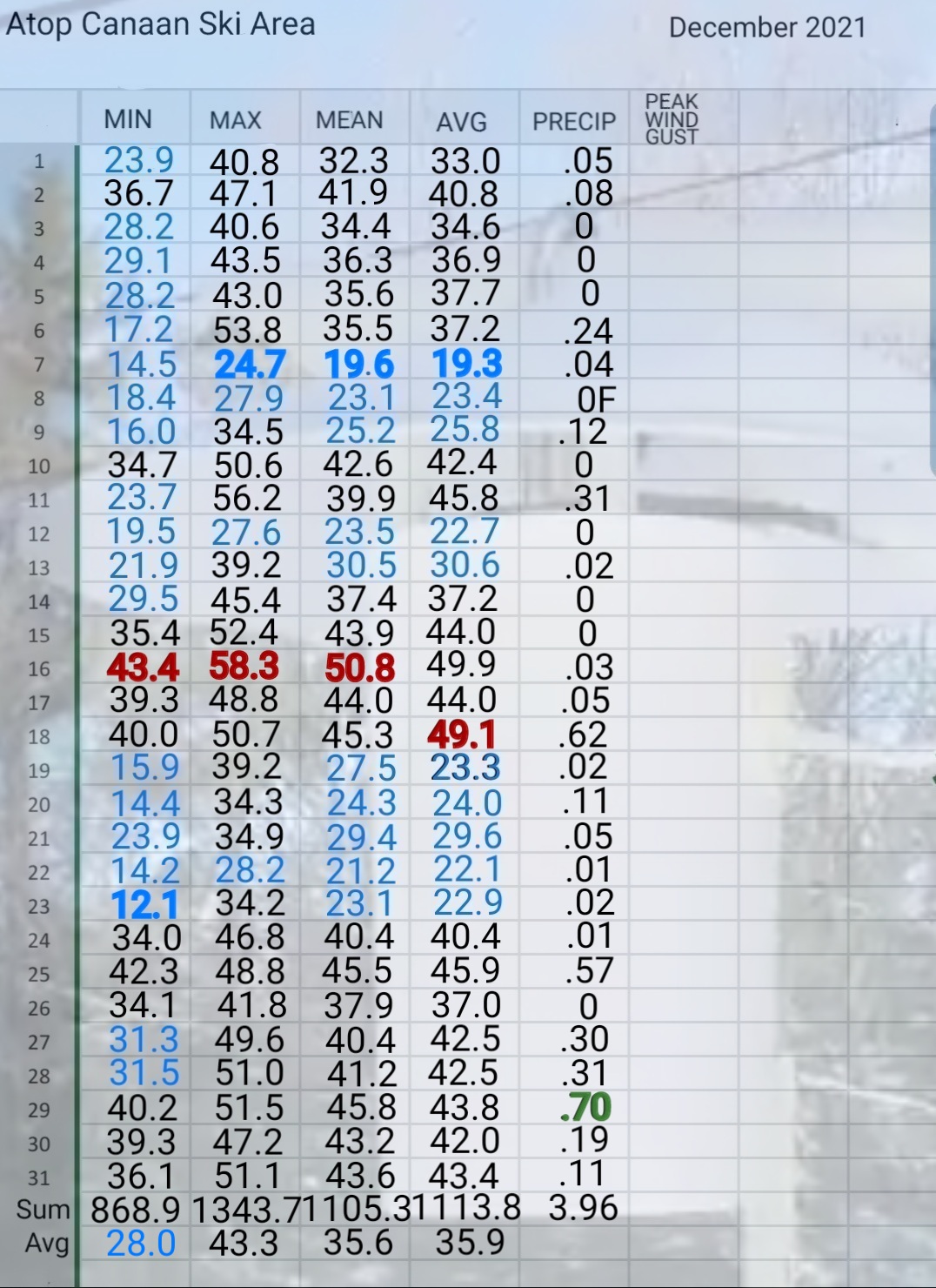Click bold red min cell 43.4
This screenshot has width=936, height=1288.
pos(143,668)
